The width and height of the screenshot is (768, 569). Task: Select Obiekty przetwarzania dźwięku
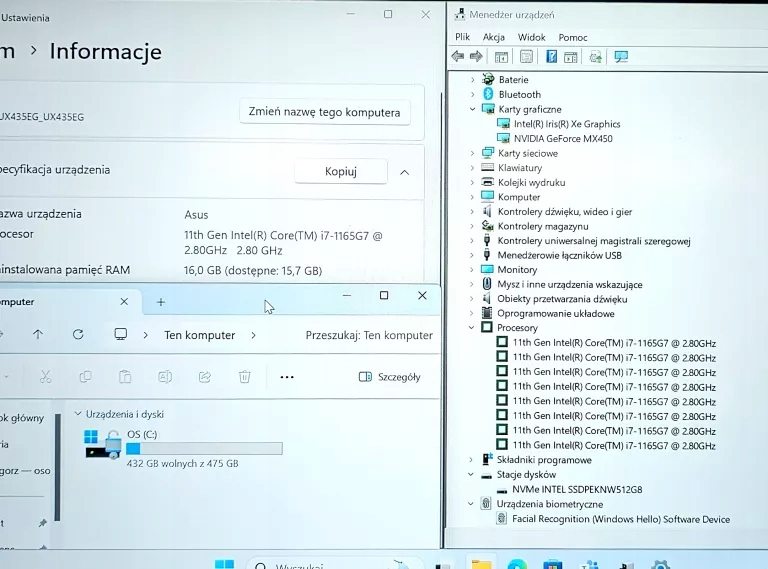point(562,299)
